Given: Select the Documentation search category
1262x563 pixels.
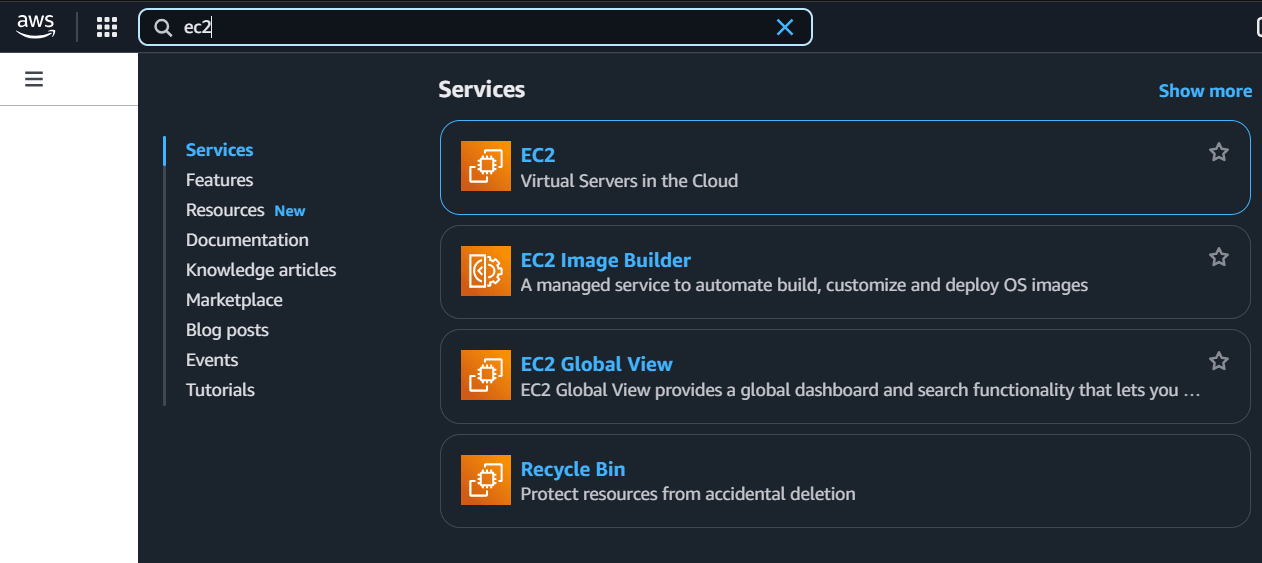Looking at the screenshot, I should tap(247, 240).
